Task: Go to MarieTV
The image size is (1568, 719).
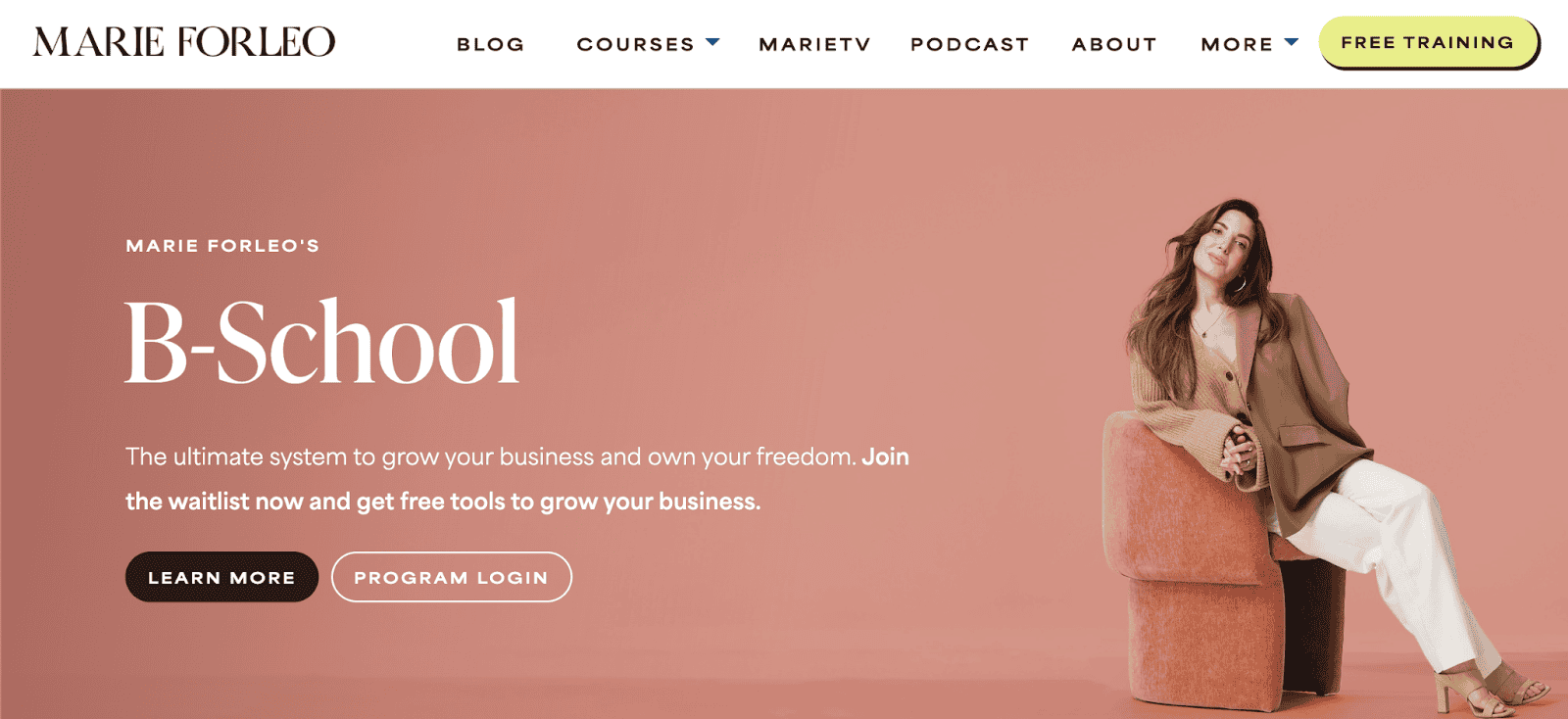Action: (814, 44)
